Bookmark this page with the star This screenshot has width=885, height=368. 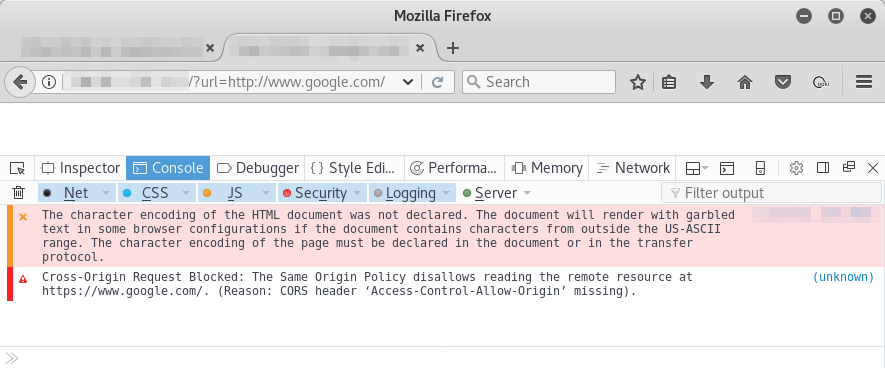click(x=638, y=82)
